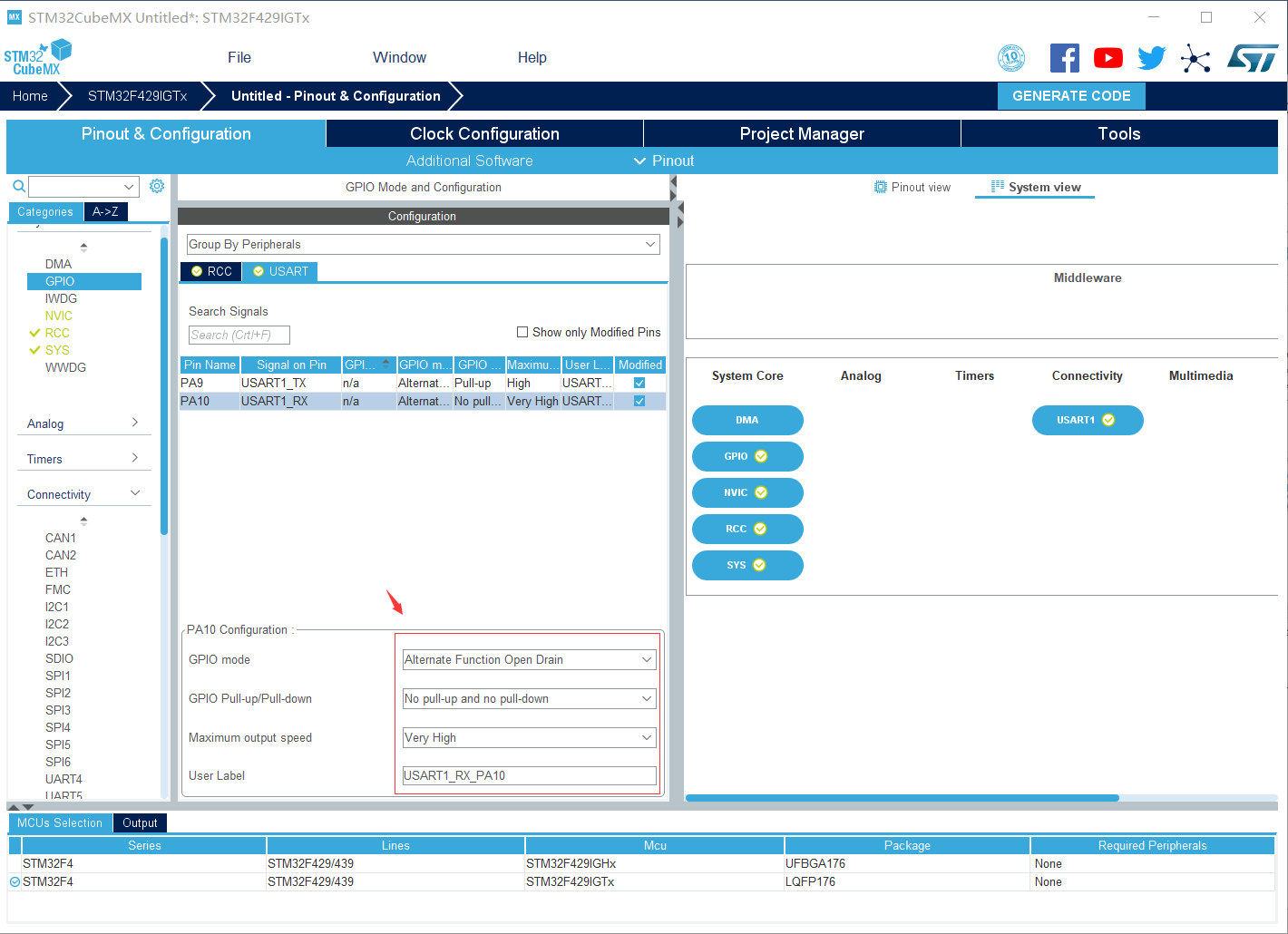Screen dimensions: 1288x934
Task: Toggle Show only Modified Pins checkbox
Action: (x=522, y=332)
